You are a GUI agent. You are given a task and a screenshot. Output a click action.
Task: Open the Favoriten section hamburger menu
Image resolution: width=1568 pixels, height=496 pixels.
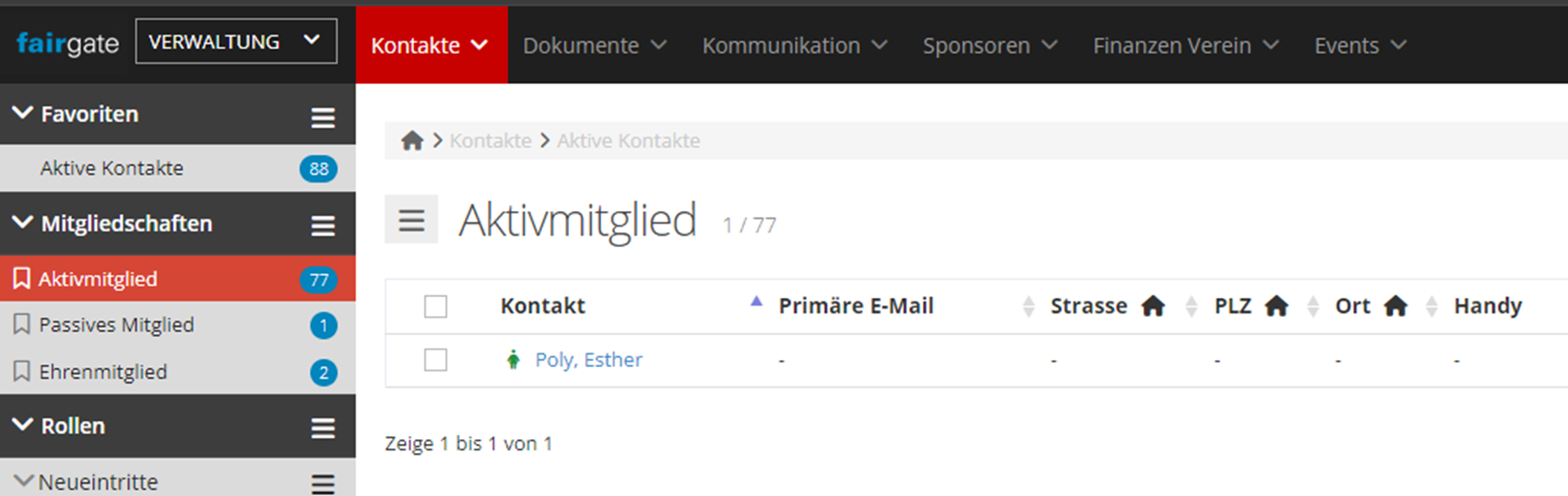tap(323, 117)
